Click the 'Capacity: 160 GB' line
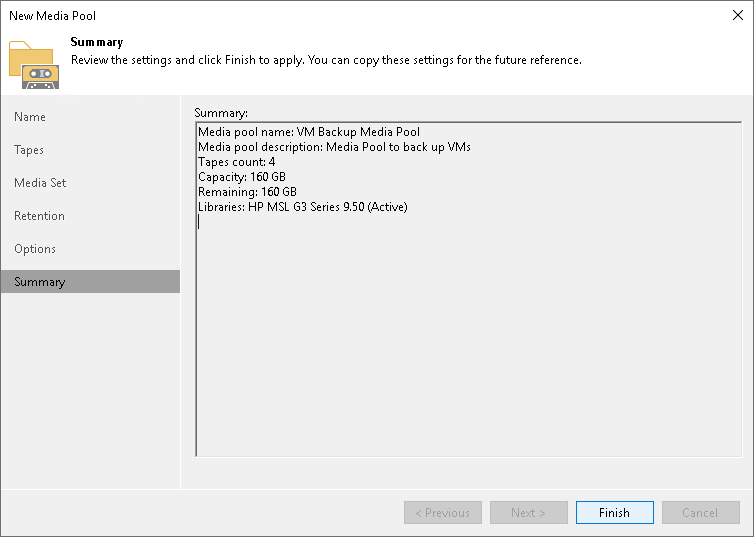The width and height of the screenshot is (754, 537). click(x=242, y=176)
